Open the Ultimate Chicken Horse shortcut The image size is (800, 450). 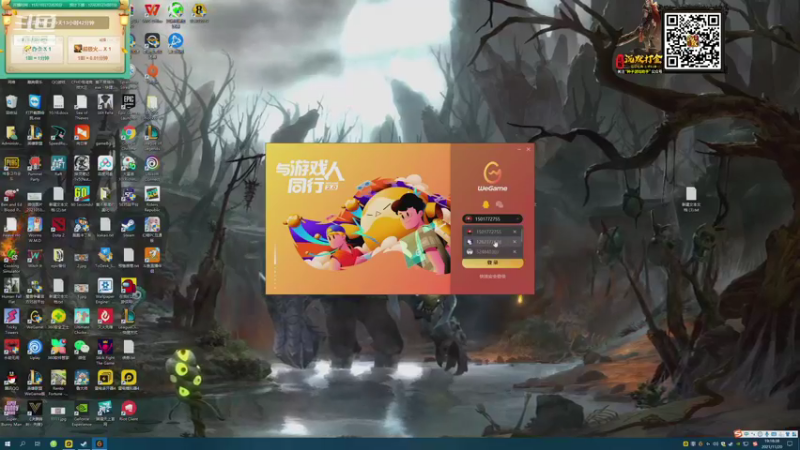(82, 320)
